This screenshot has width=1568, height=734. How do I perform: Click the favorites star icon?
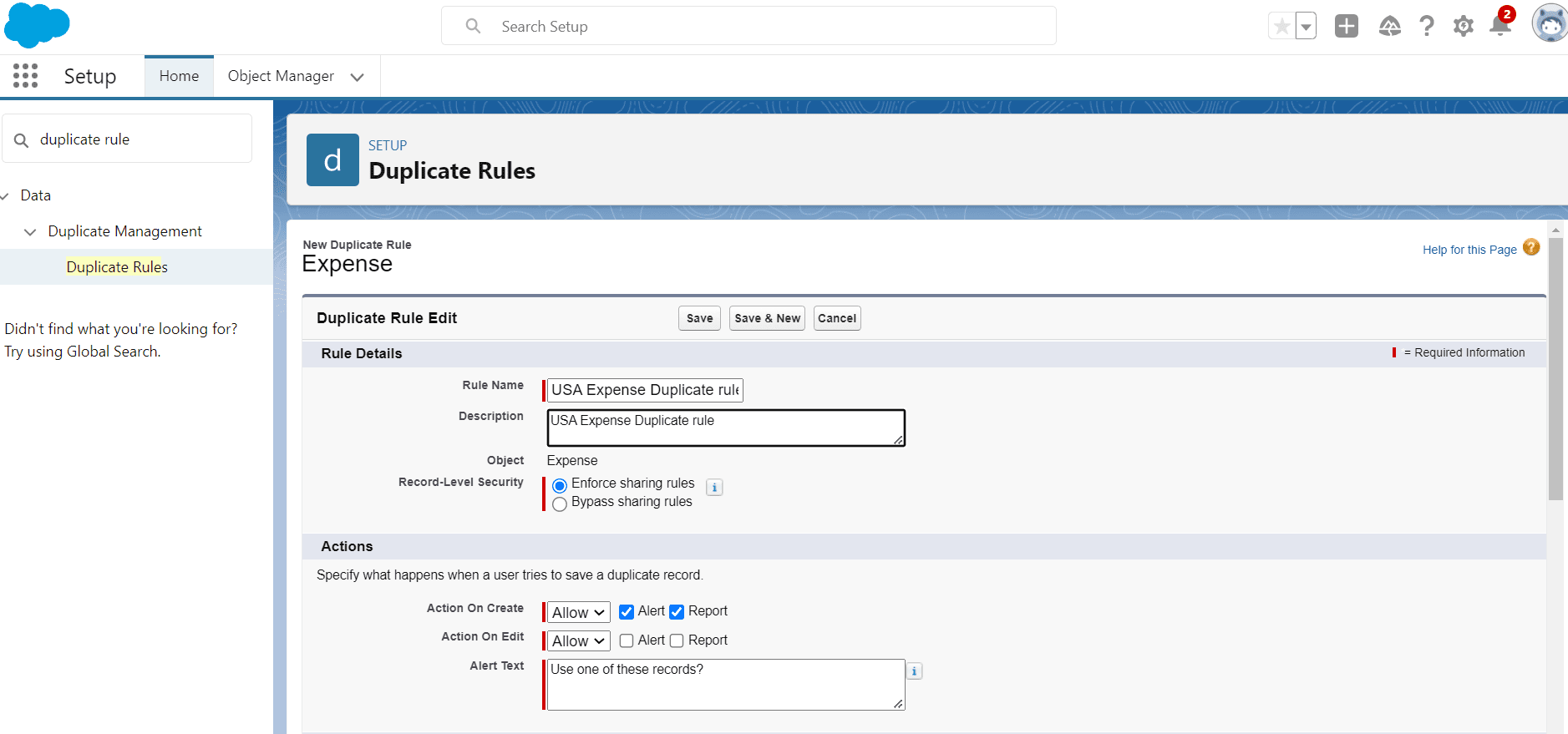tap(1281, 27)
